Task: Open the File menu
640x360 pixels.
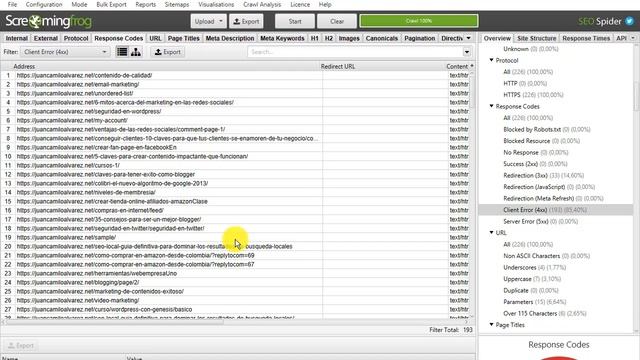Action: tap(13, 4)
